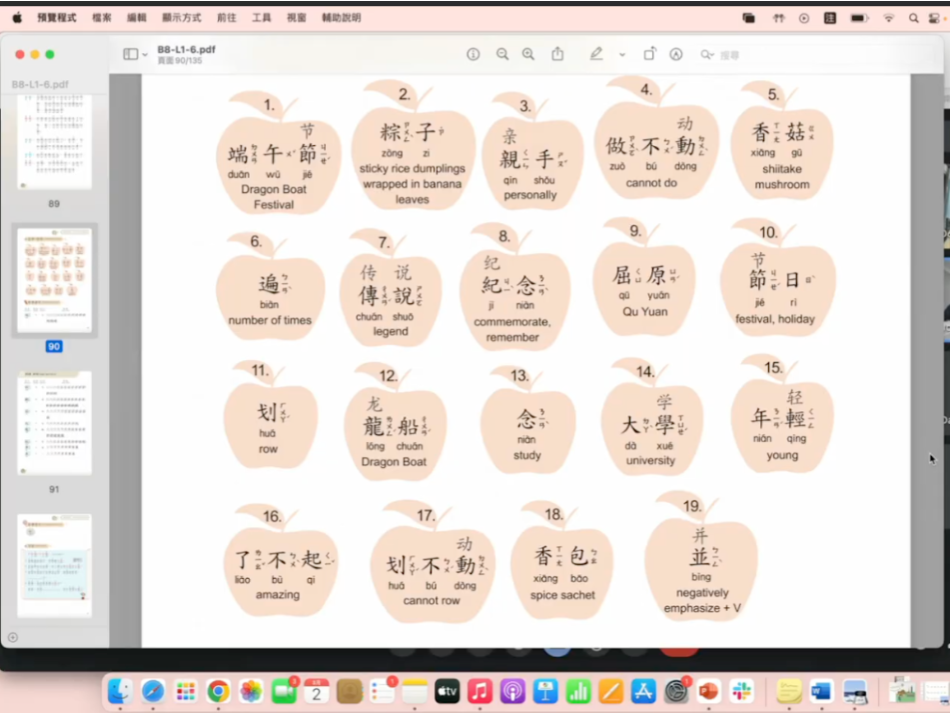
Task: Open the sidebar view options dropdown
Action: 134,54
